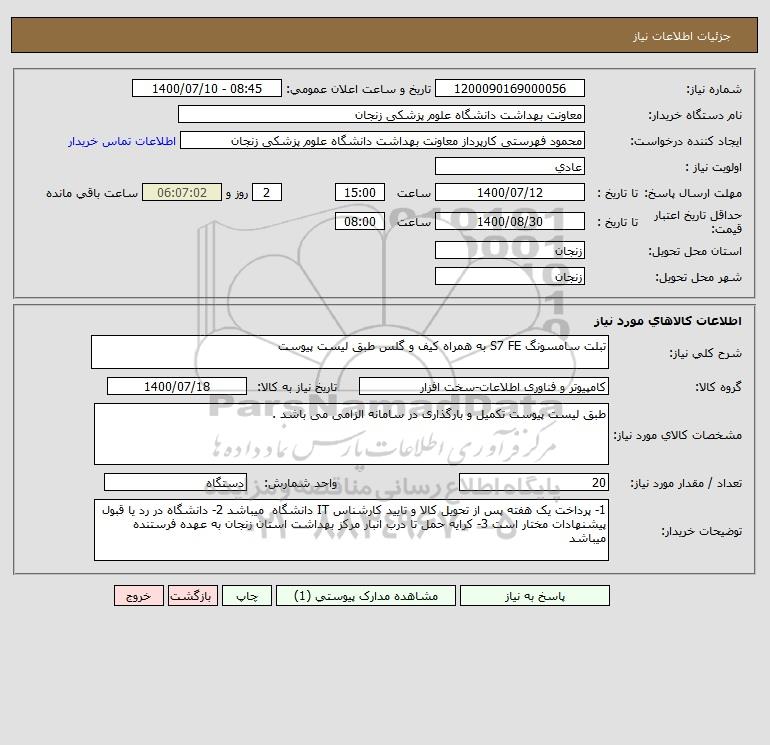Viewport: 770px width, 745px height.
Task: Click the delivery province field زنجان
Action: [x=510, y=250]
